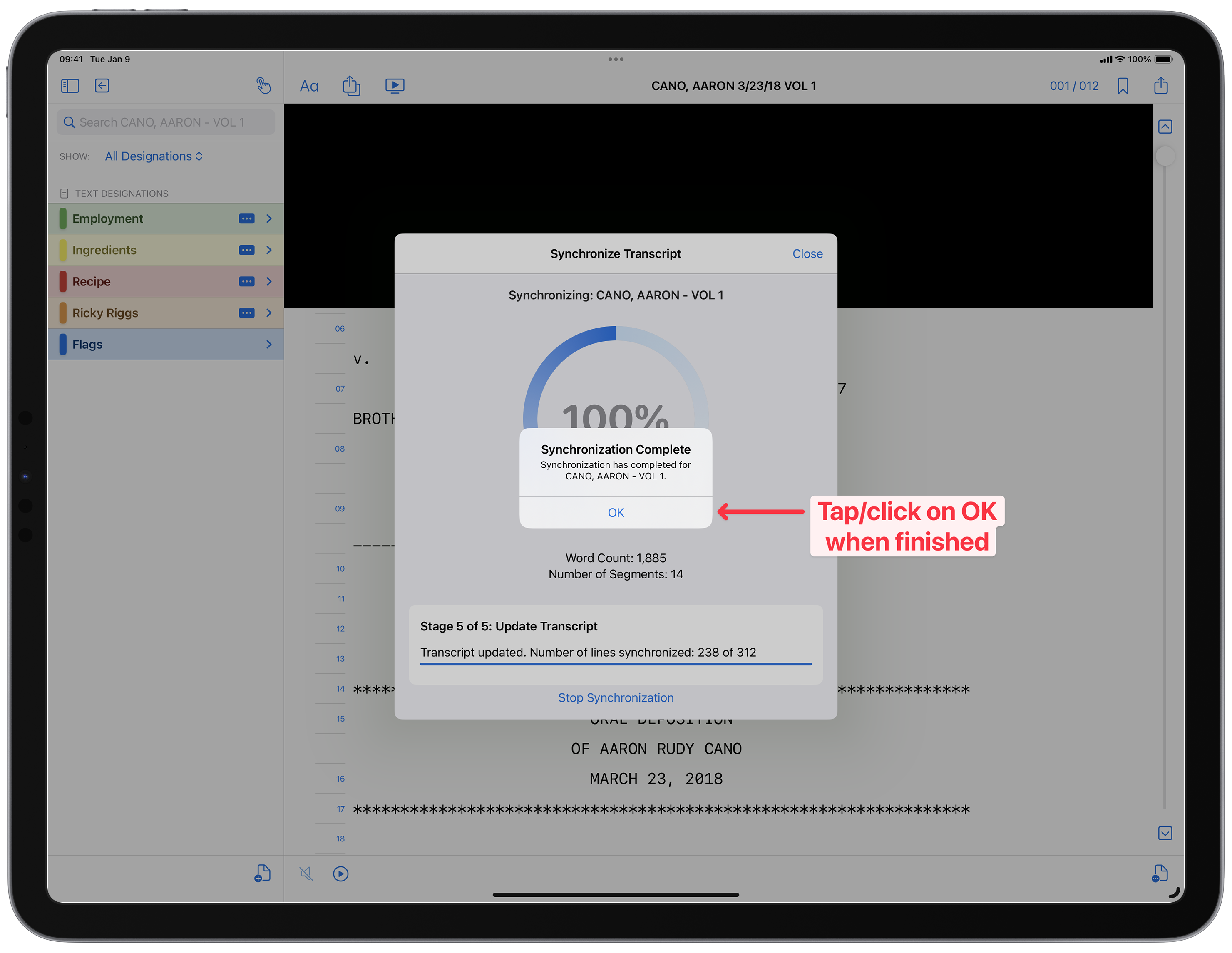Click the top-right share icon

tap(1161, 86)
